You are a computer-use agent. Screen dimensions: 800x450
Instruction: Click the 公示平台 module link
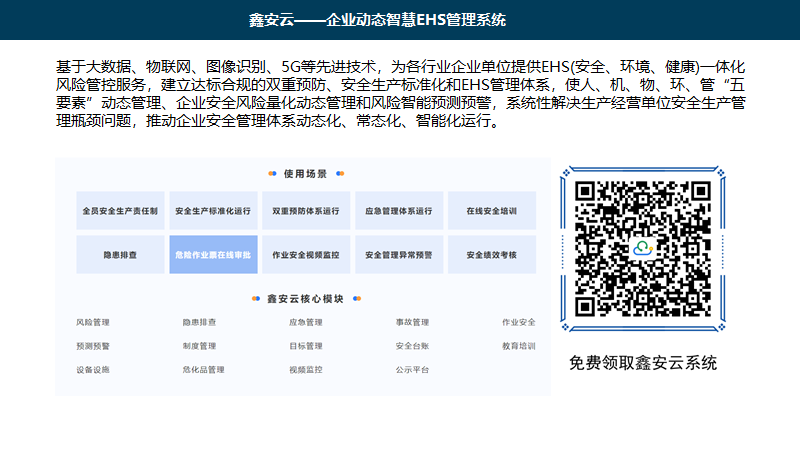click(412, 370)
